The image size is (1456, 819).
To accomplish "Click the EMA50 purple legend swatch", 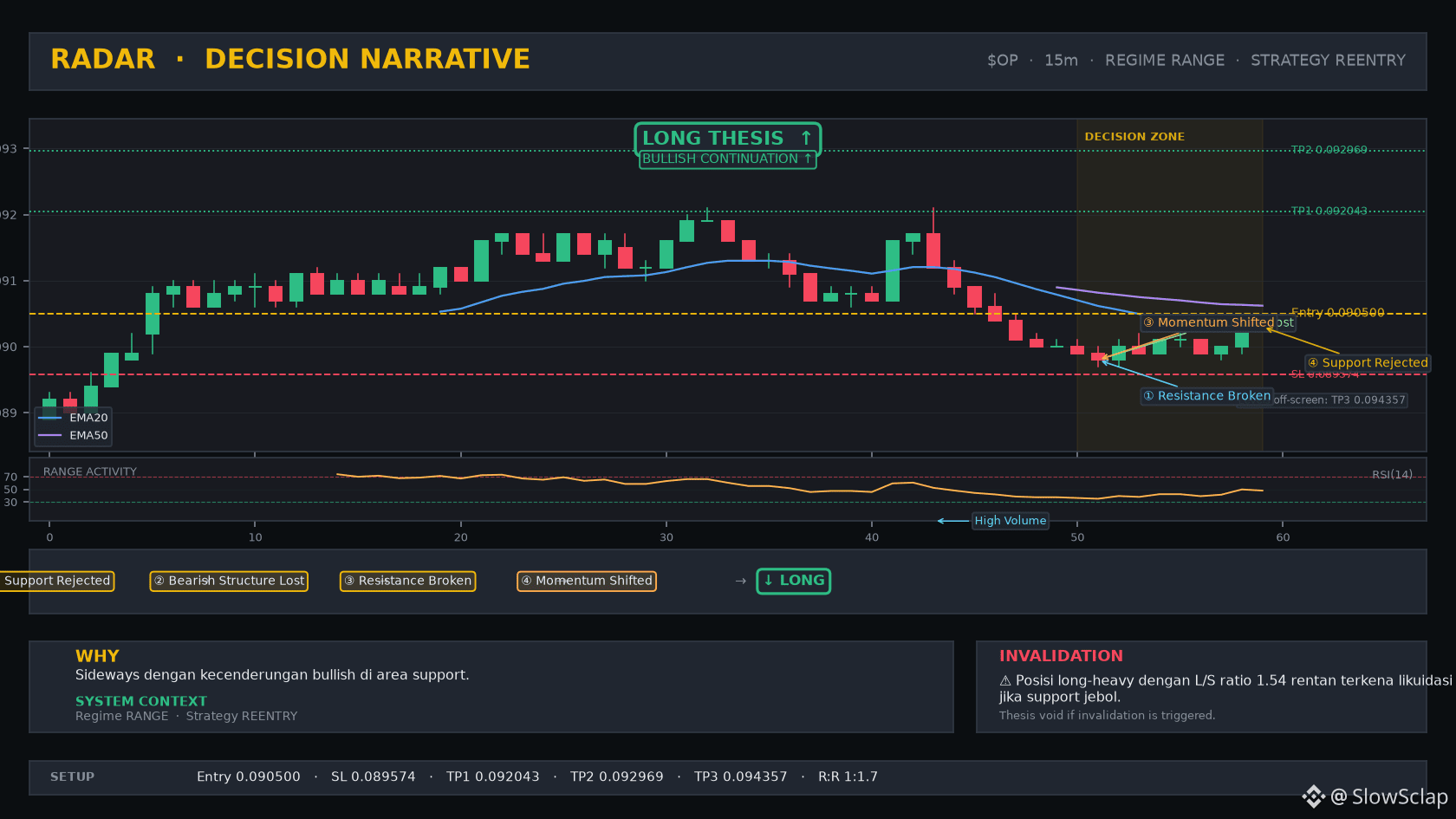I will pyautogui.click(x=50, y=435).
